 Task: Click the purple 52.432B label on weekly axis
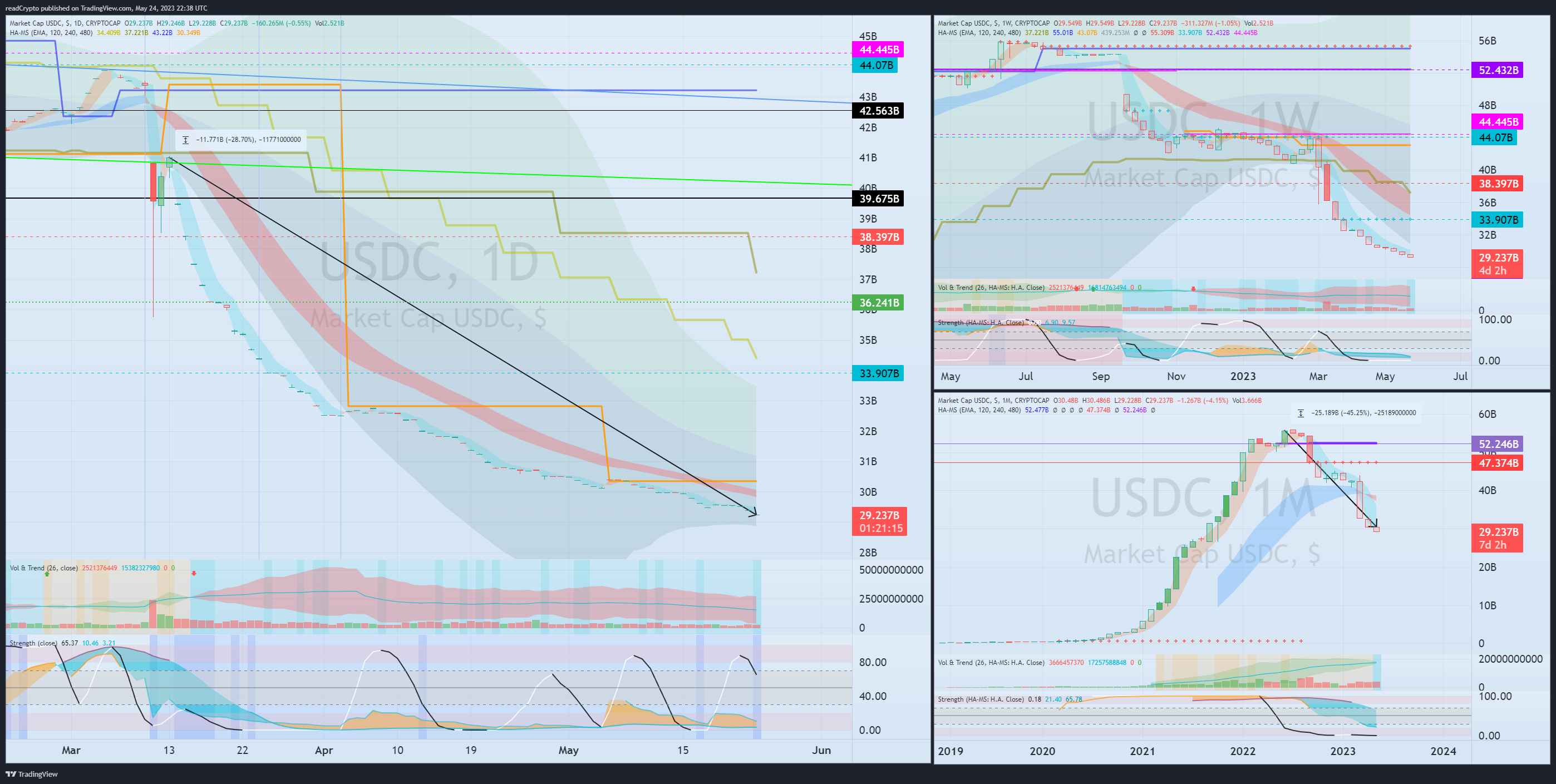click(x=1498, y=70)
